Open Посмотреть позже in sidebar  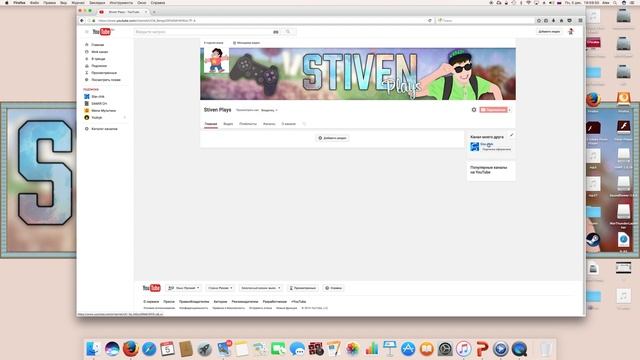(x=106, y=80)
